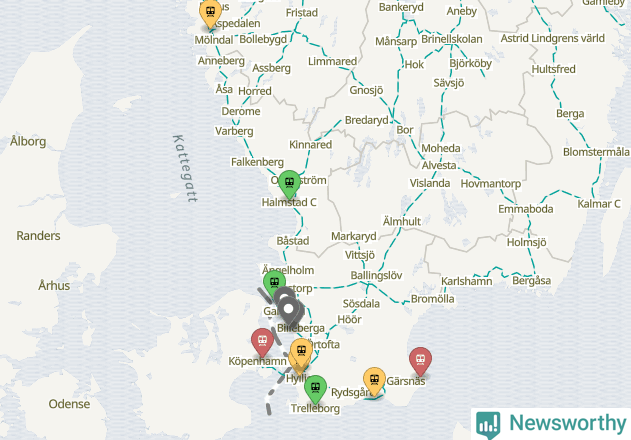Click the red train marker at Gärsnäs
This screenshot has height=440, width=631.
tap(421, 362)
